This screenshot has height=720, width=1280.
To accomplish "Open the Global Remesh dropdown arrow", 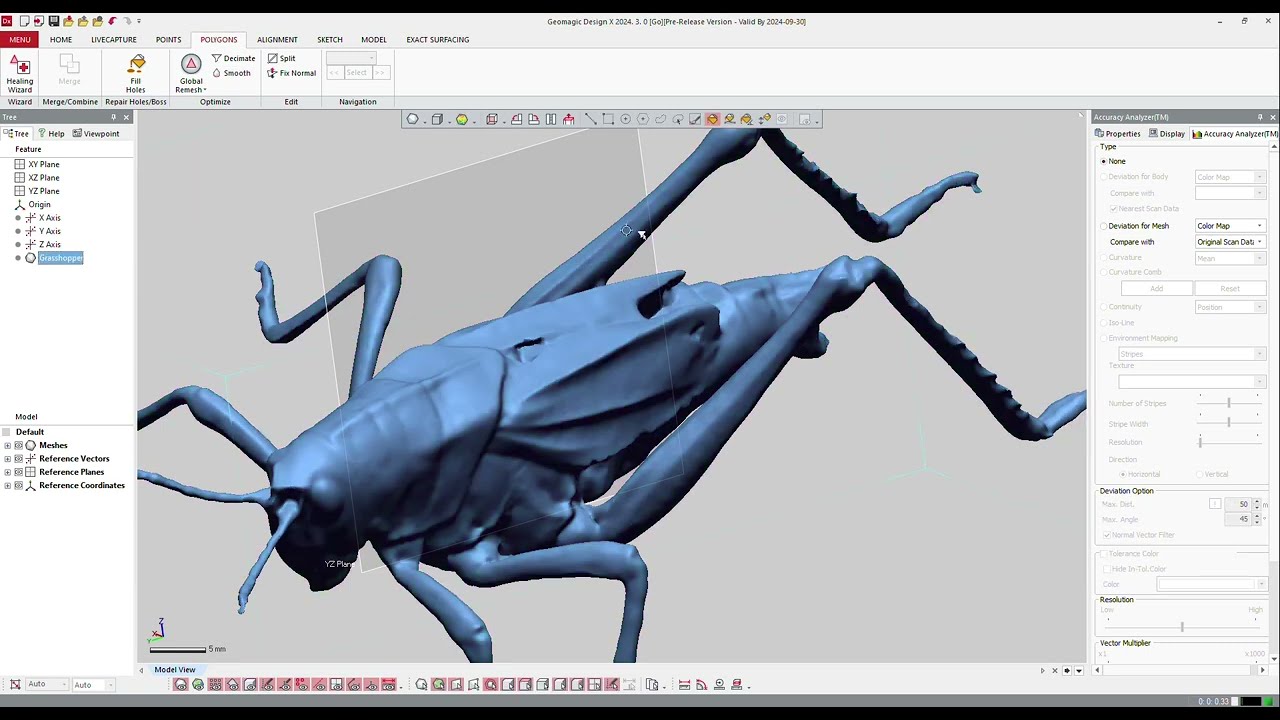I will coord(205,90).
